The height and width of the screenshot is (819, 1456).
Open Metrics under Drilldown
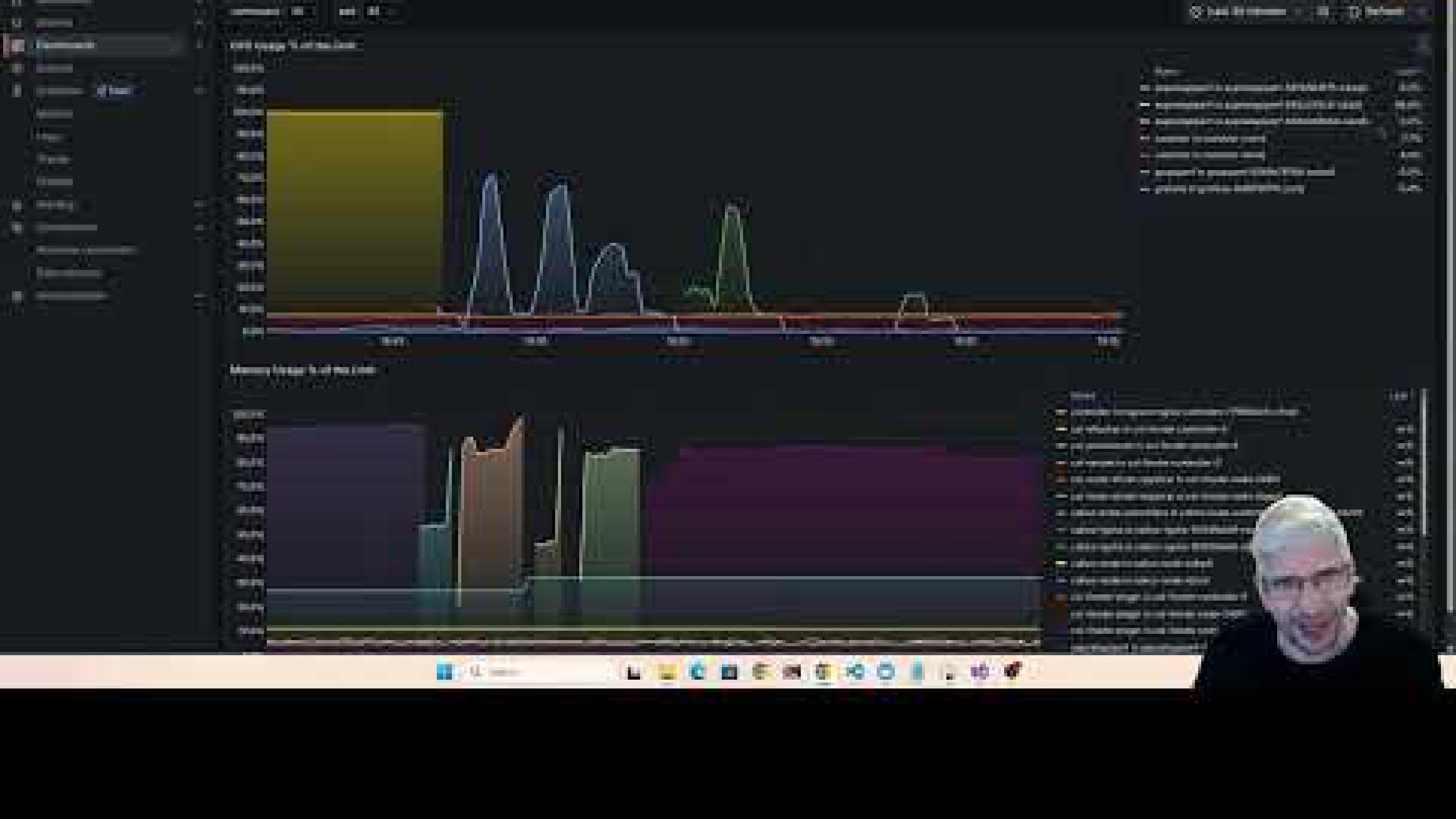pyautogui.click(x=54, y=113)
